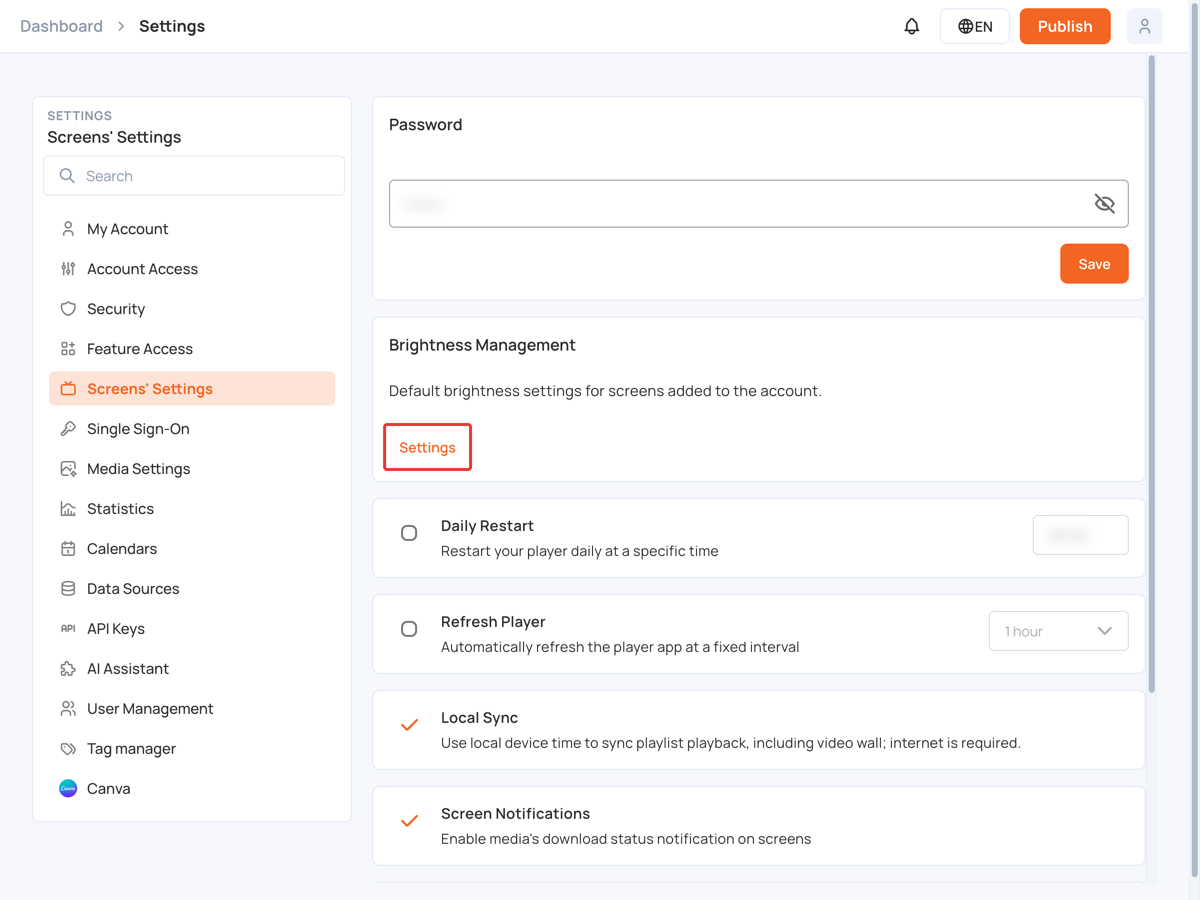Go to Account Access section
This screenshot has width=1200, height=900.
pyautogui.click(x=192, y=269)
